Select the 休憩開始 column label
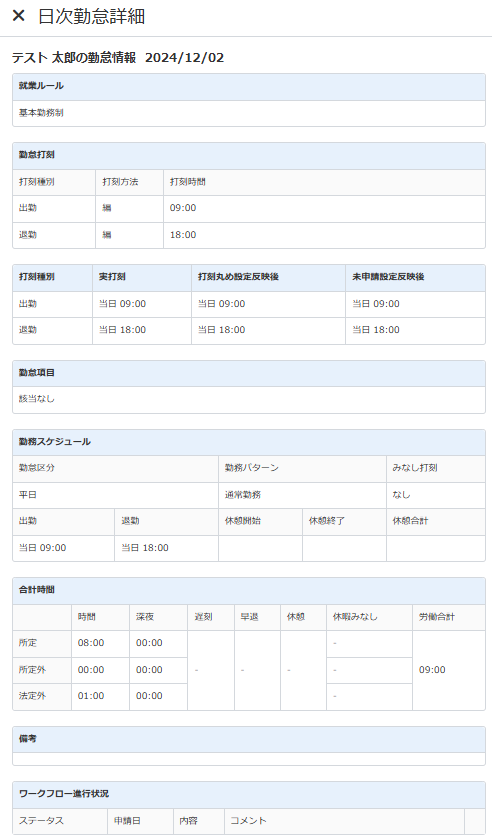The width and height of the screenshot is (492, 837). 243,521
